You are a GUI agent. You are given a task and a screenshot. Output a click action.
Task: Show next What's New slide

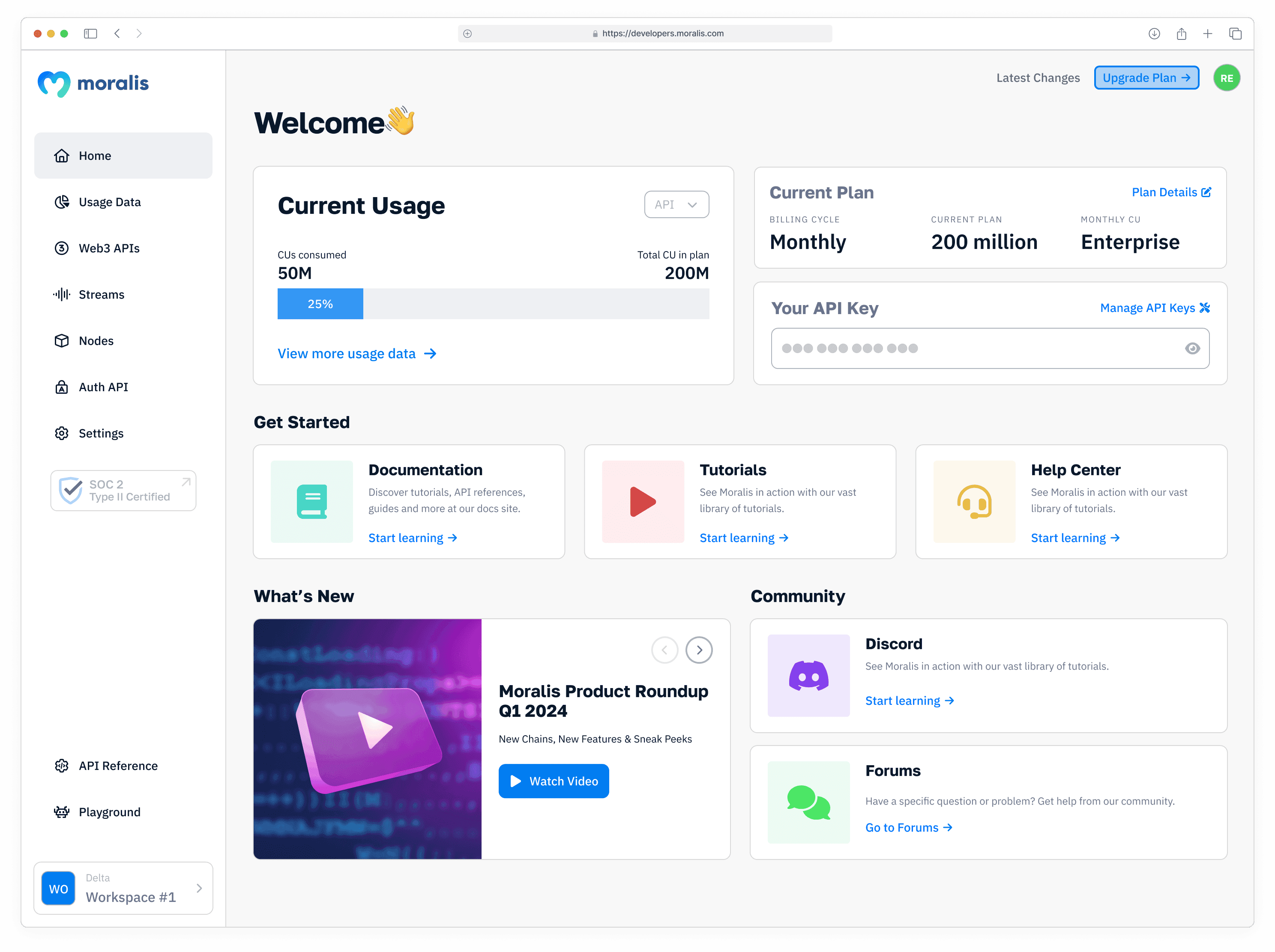(x=699, y=650)
